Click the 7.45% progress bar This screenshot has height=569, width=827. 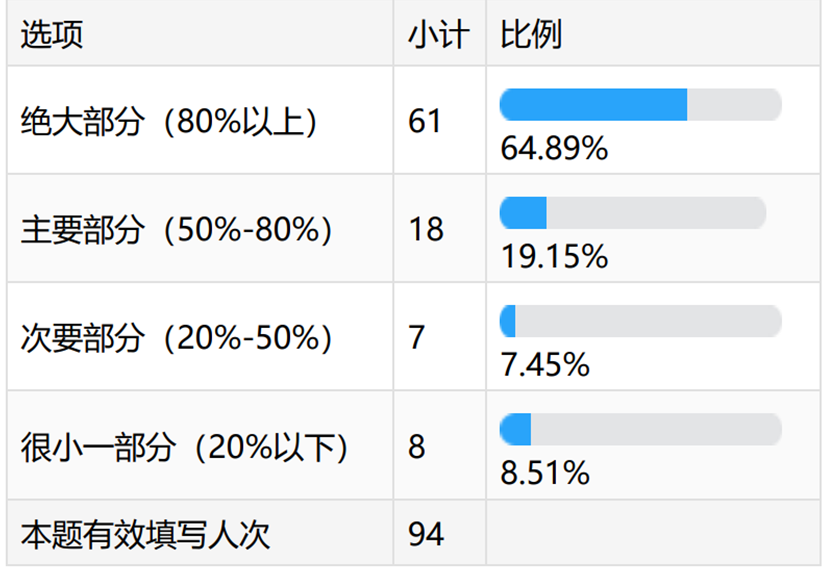pos(640,321)
